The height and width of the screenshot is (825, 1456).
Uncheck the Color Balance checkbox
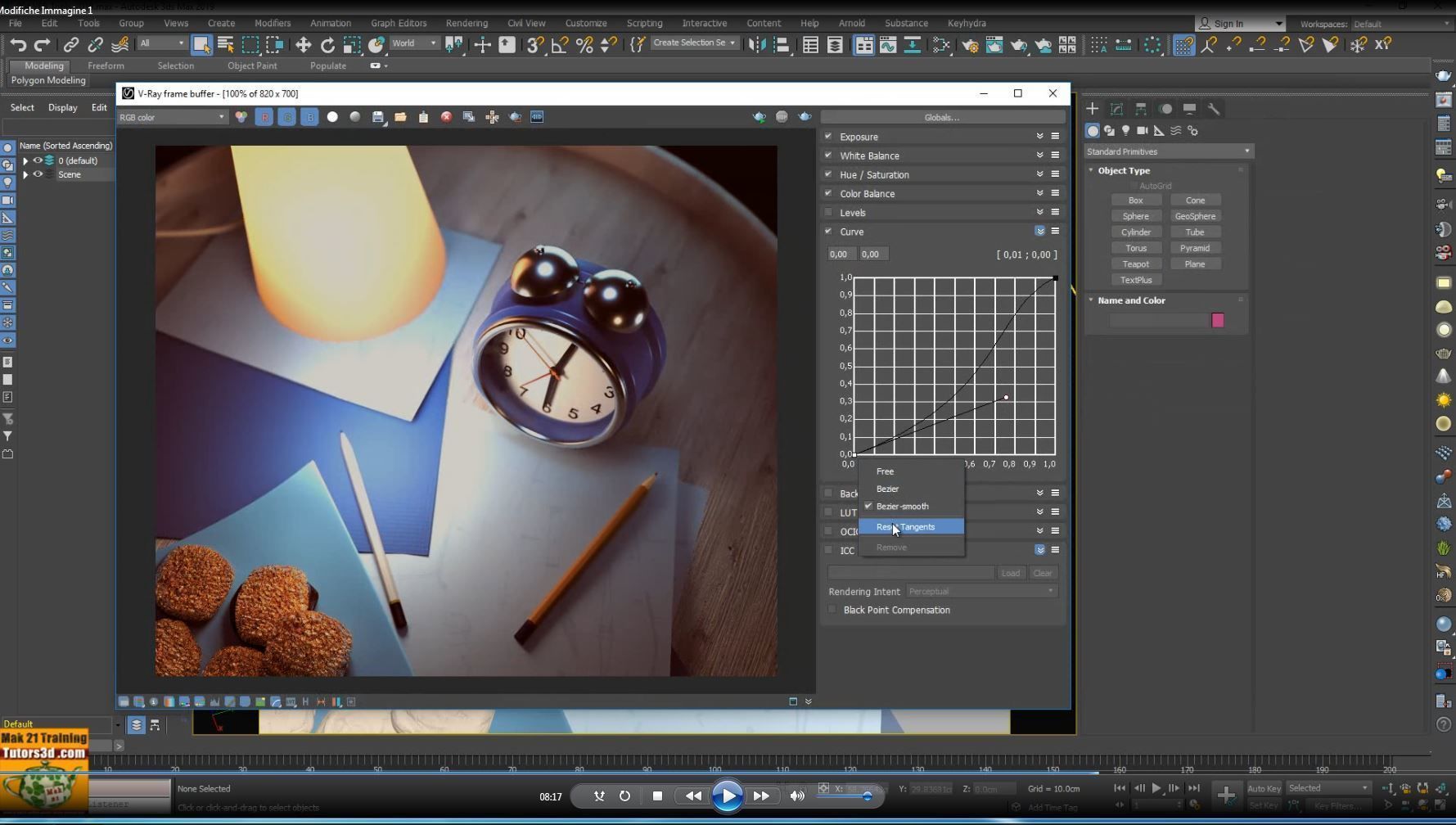828,193
